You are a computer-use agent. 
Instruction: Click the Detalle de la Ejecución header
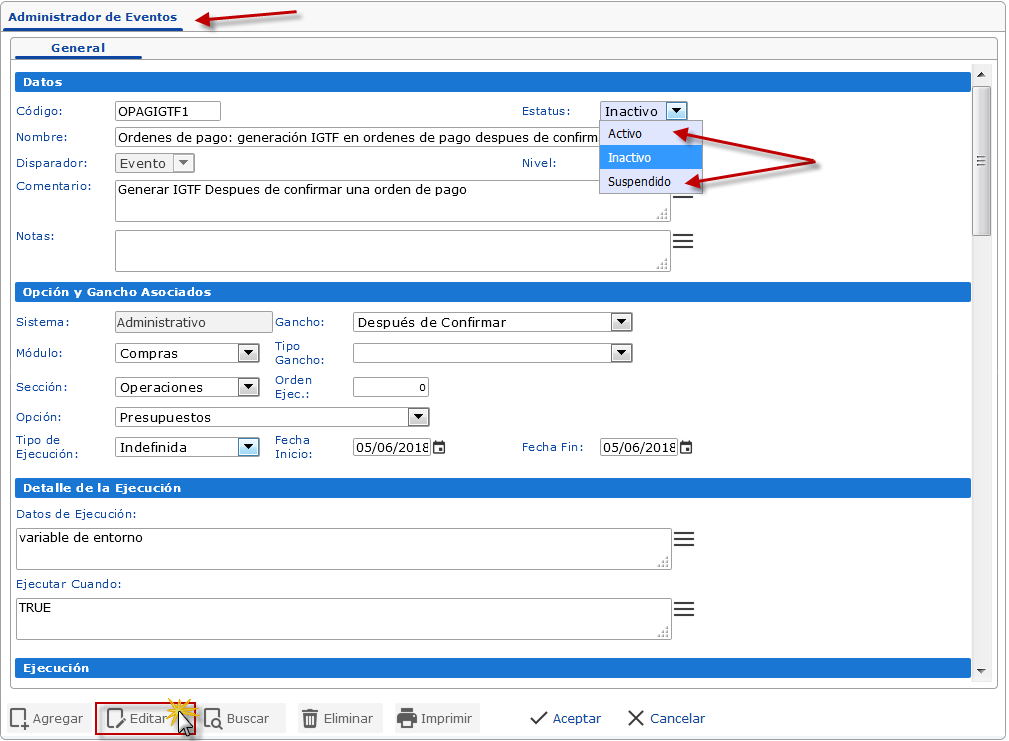tap(493, 488)
